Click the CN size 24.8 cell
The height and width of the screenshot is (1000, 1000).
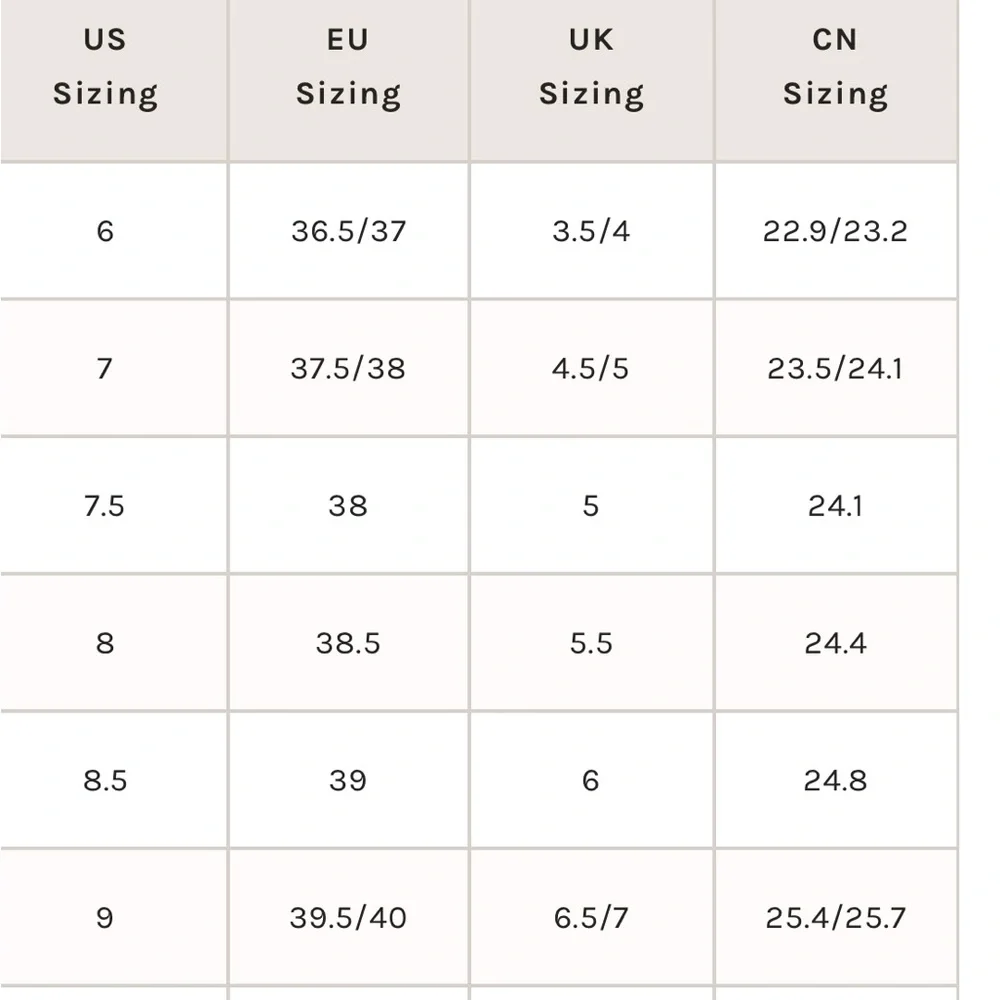835,780
